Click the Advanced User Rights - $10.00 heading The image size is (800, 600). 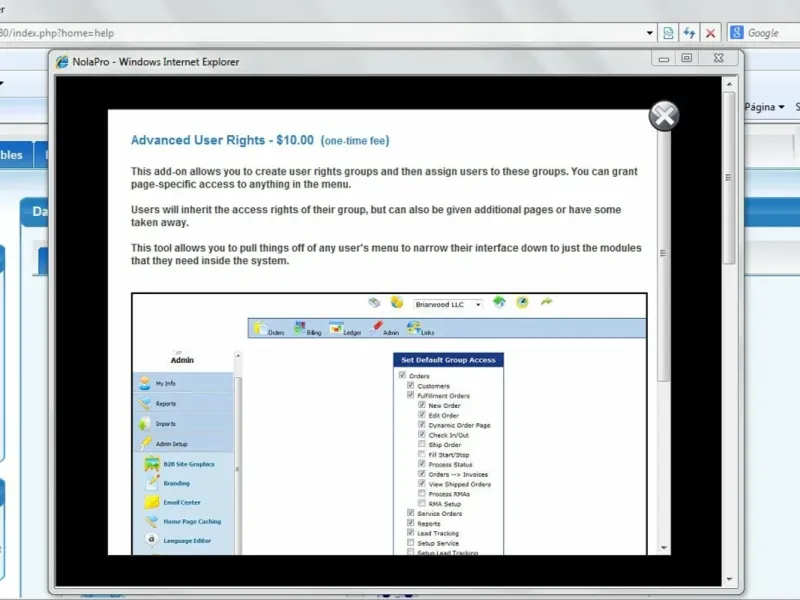click(x=222, y=140)
